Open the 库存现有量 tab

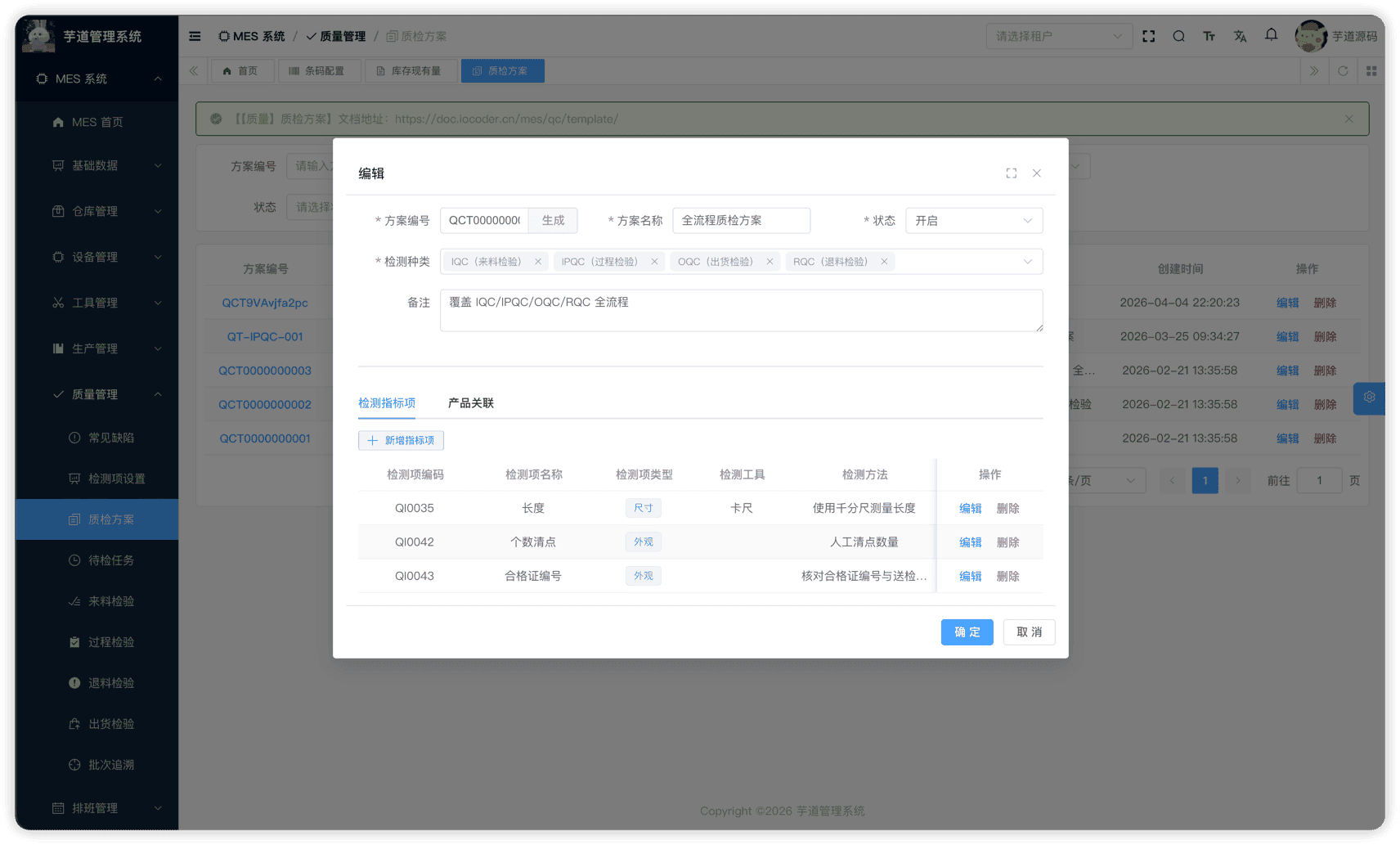pos(411,70)
